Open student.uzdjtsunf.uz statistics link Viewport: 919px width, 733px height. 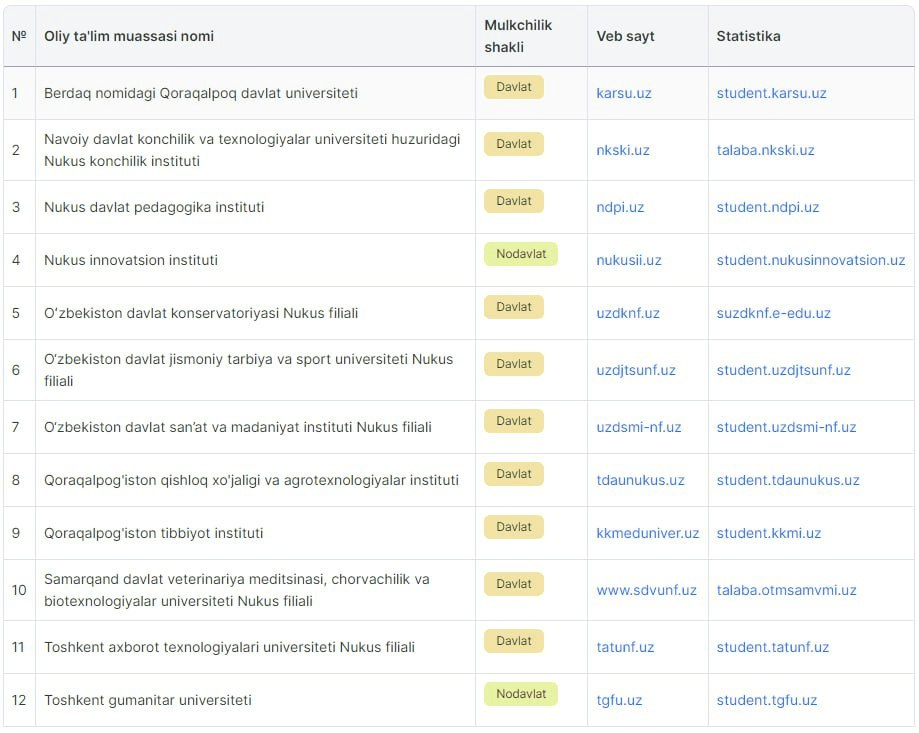(784, 370)
